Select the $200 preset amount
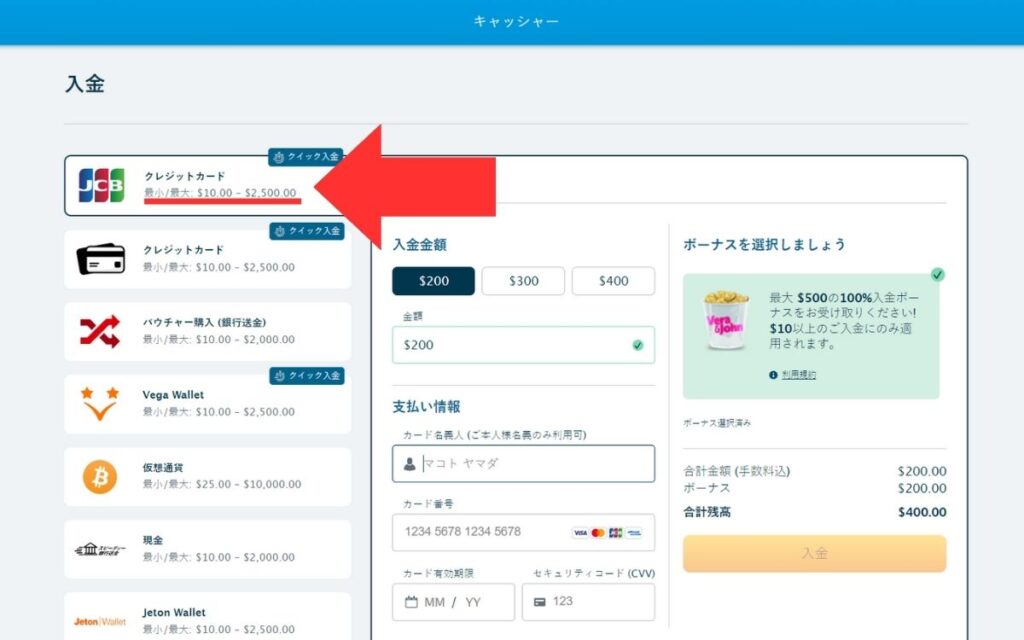1024x640 pixels. [x=434, y=281]
